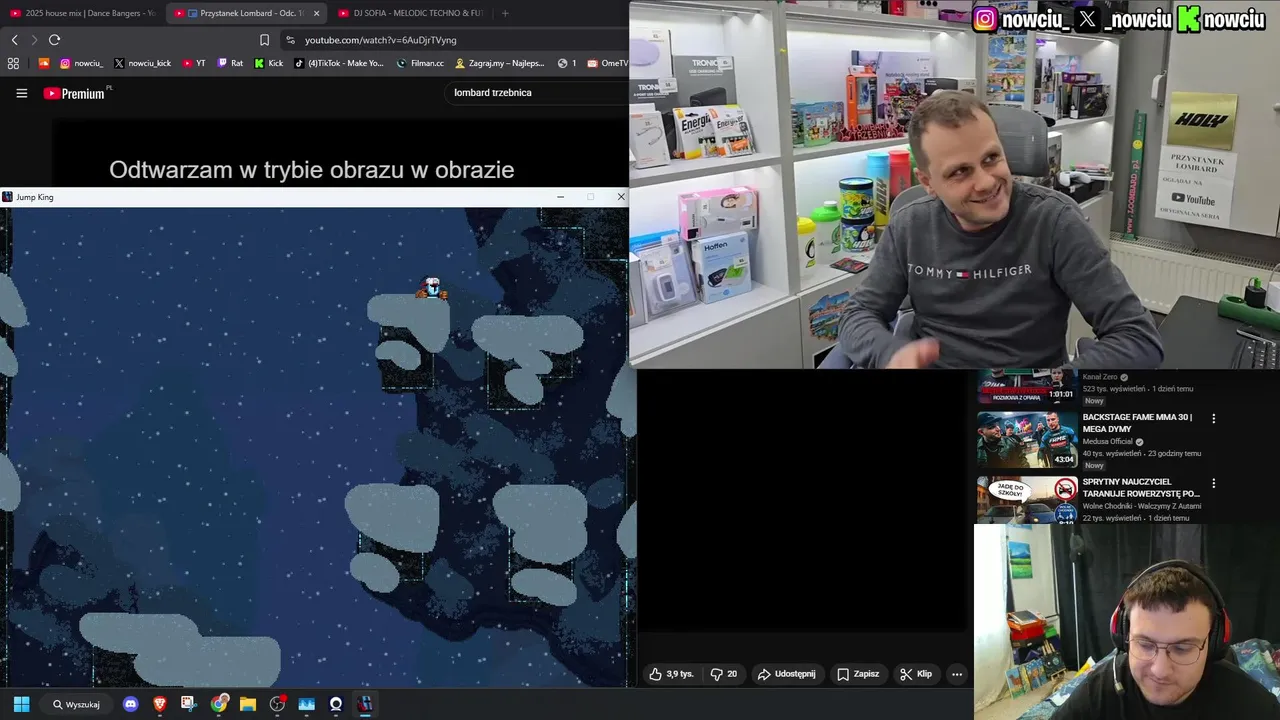1280x720 pixels.
Task: Open more actions three-dot menu under video
Action: coord(957,674)
